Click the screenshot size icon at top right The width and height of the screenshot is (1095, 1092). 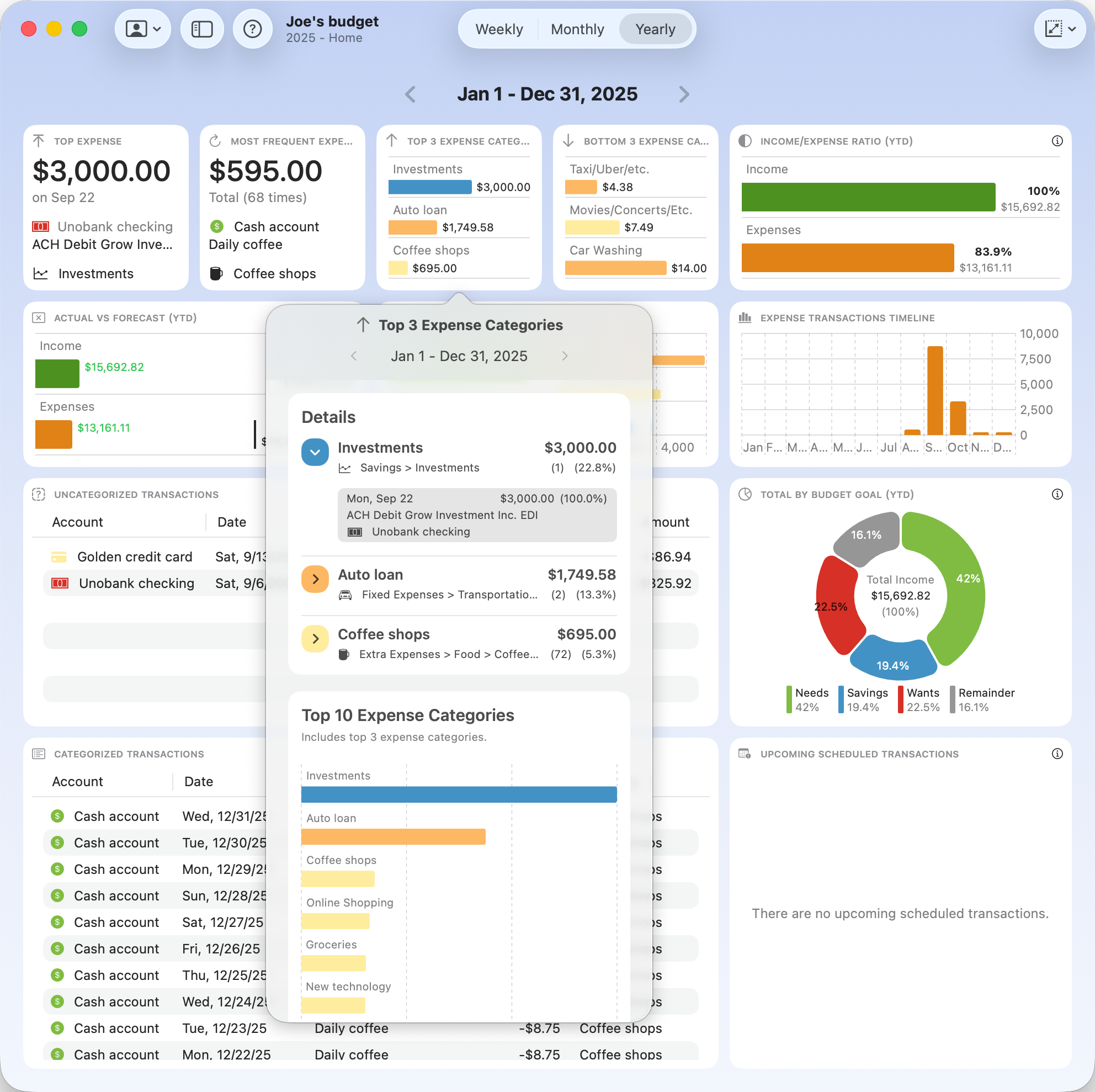pyautogui.click(x=1053, y=28)
